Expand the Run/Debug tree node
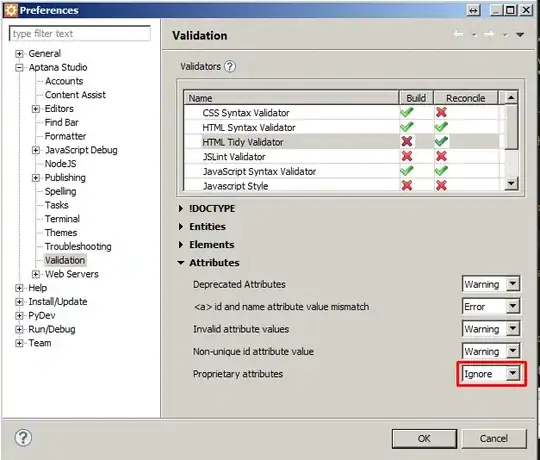Image resolution: width=540 pixels, height=460 pixels. click(19, 329)
